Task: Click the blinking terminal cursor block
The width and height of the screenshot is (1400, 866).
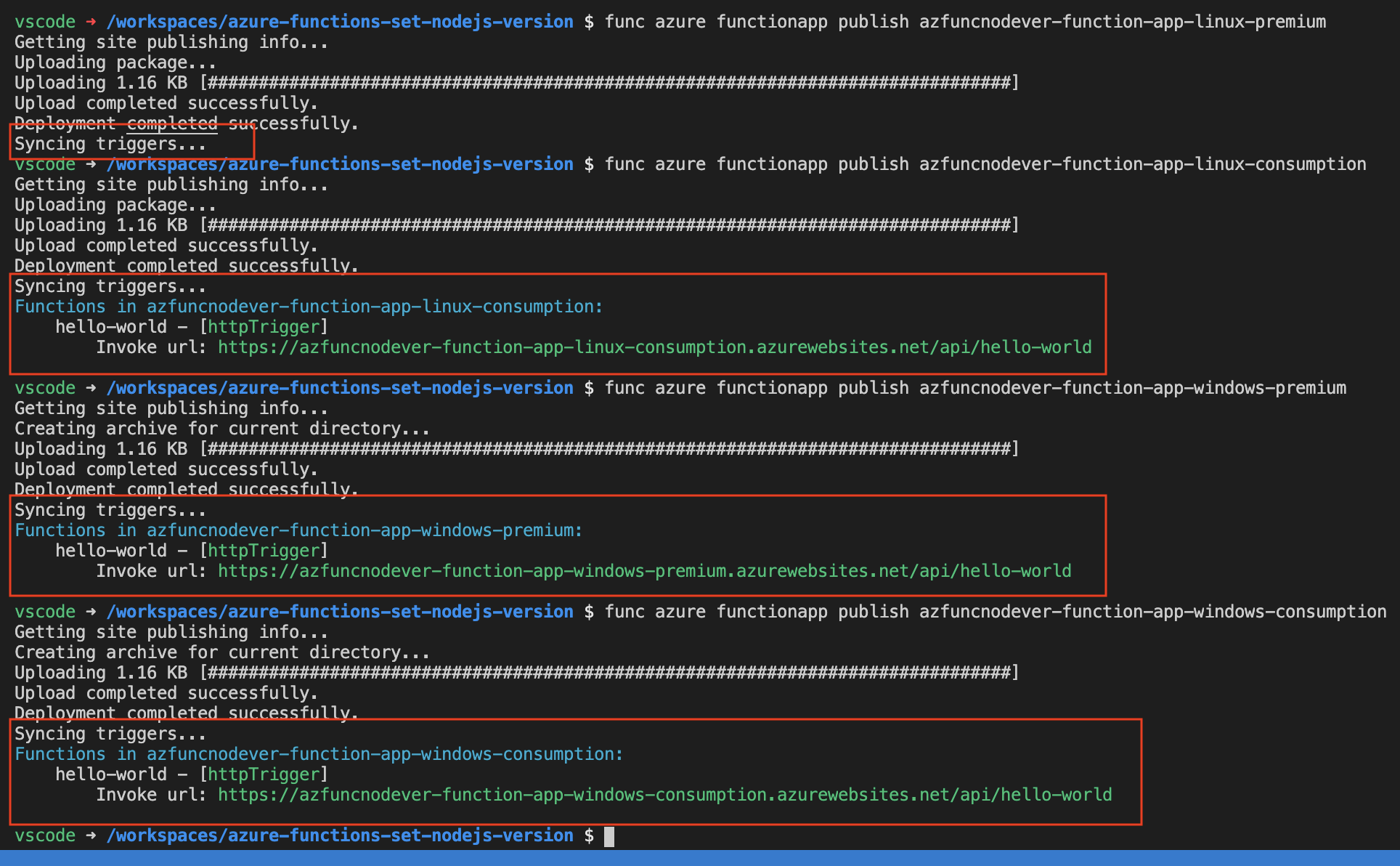Action: point(609,836)
